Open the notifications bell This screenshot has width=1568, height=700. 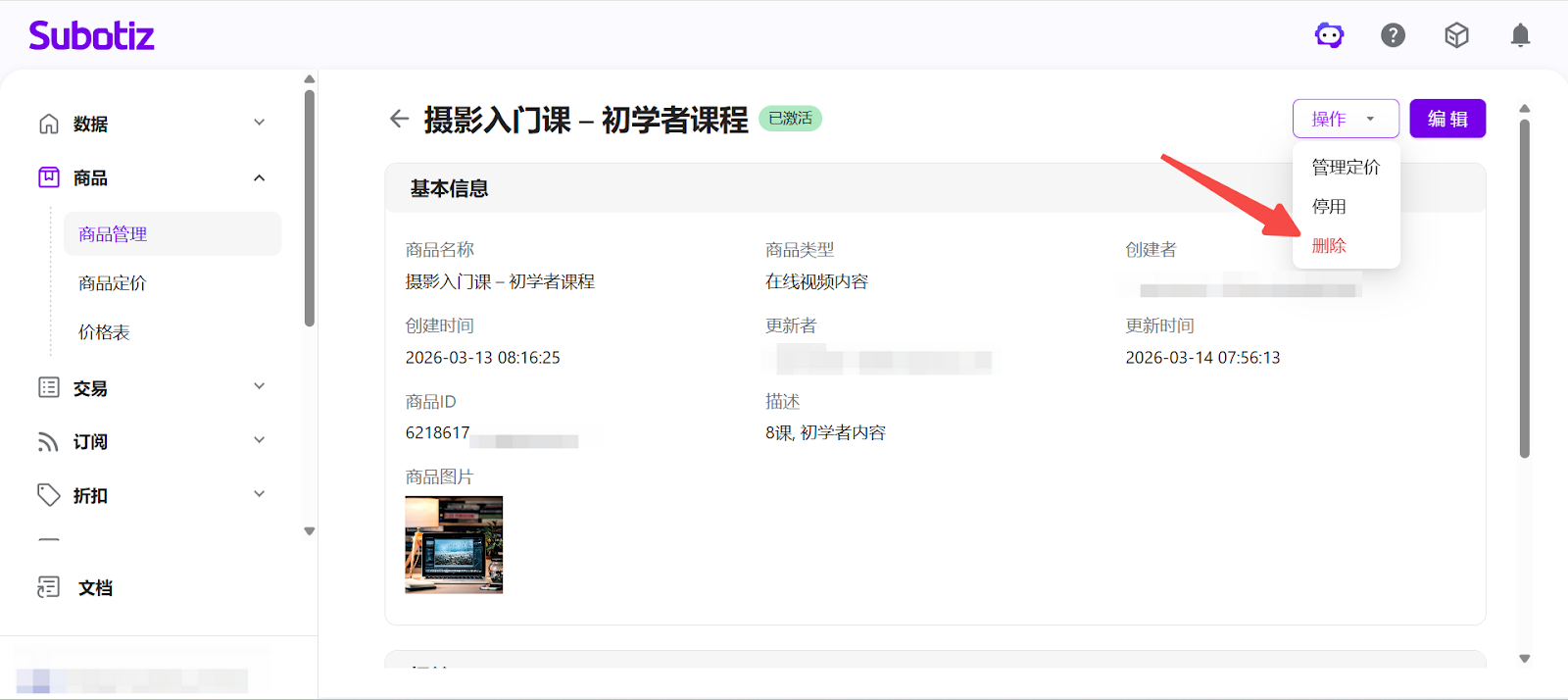1520,35
